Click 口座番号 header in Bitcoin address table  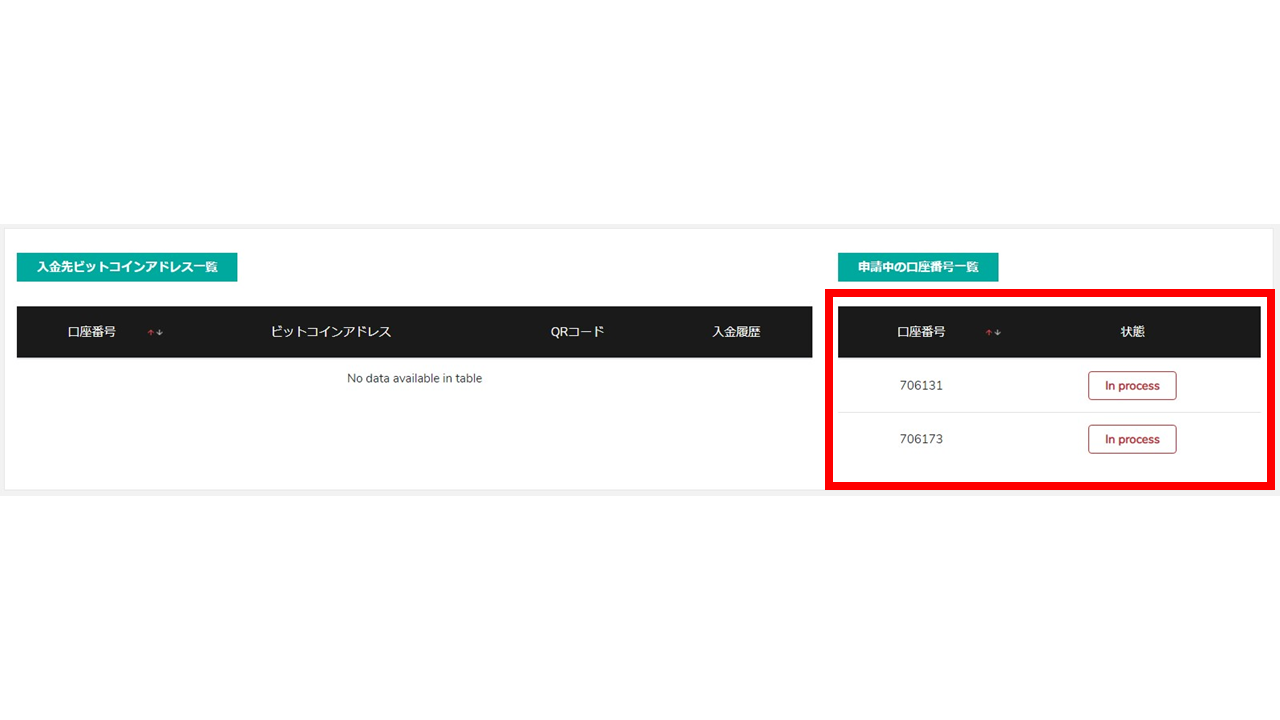[92, 332]
